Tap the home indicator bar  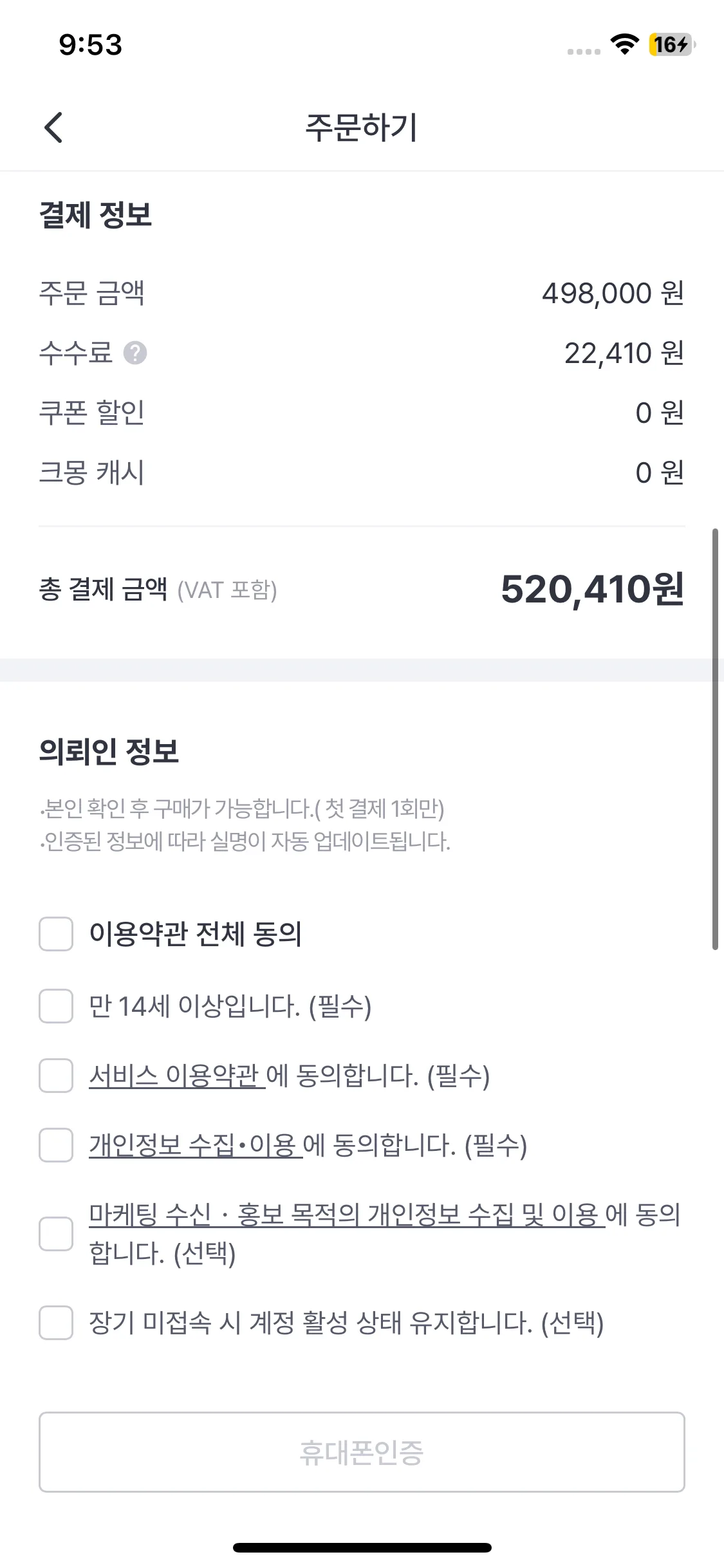point(362,1547)
